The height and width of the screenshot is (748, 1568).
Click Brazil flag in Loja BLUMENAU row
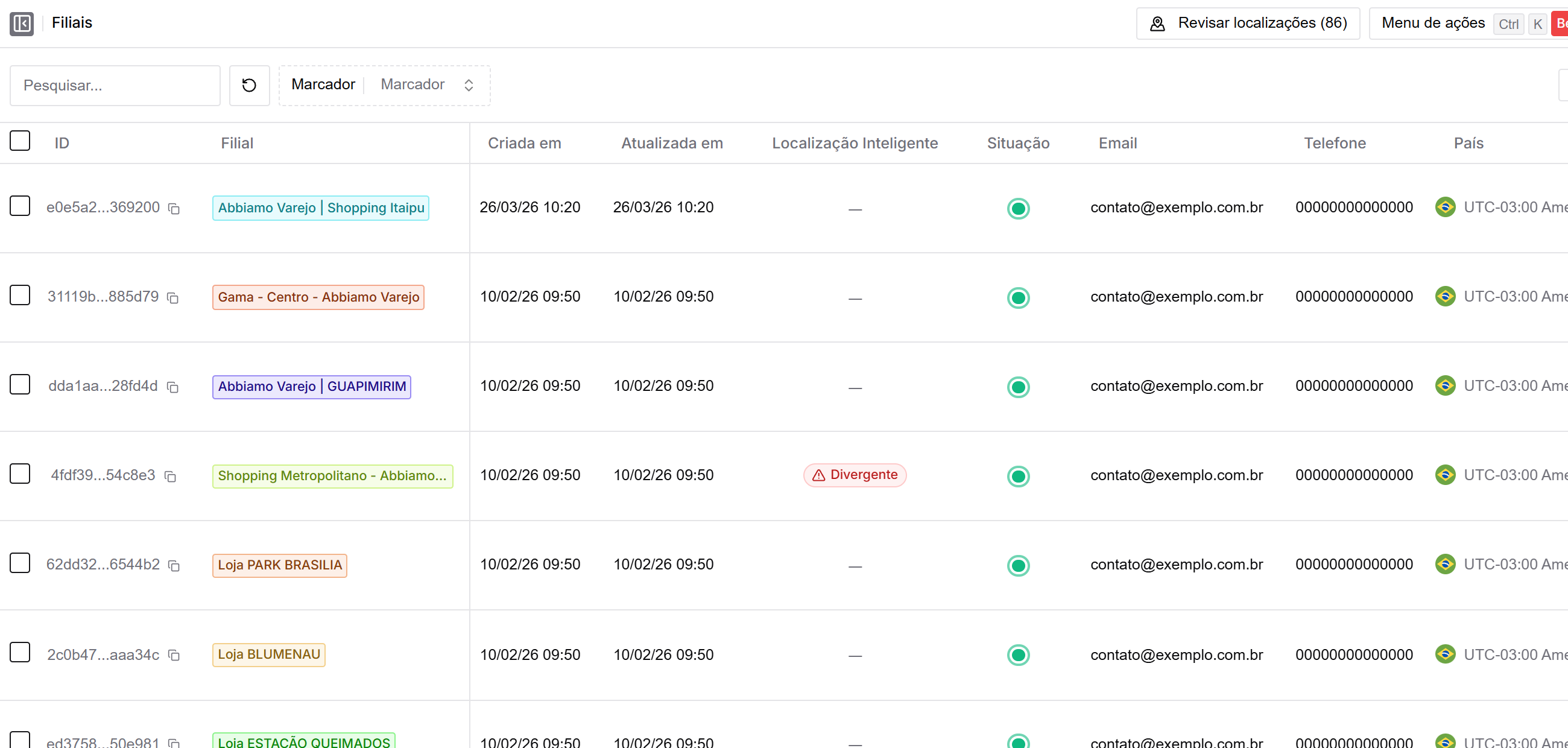coord(1445,654)
